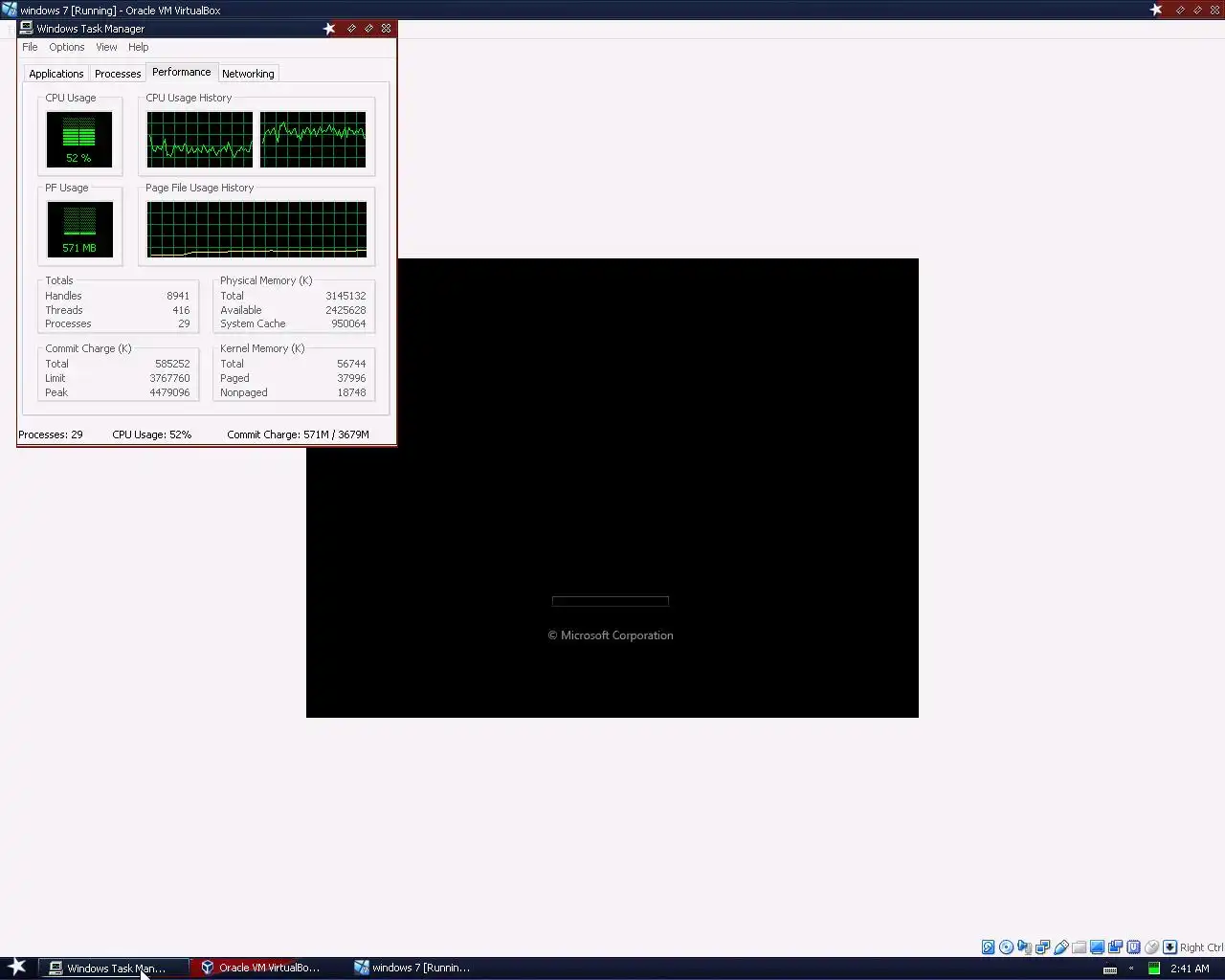Open the File menu in Task Manager

[30, 47]
